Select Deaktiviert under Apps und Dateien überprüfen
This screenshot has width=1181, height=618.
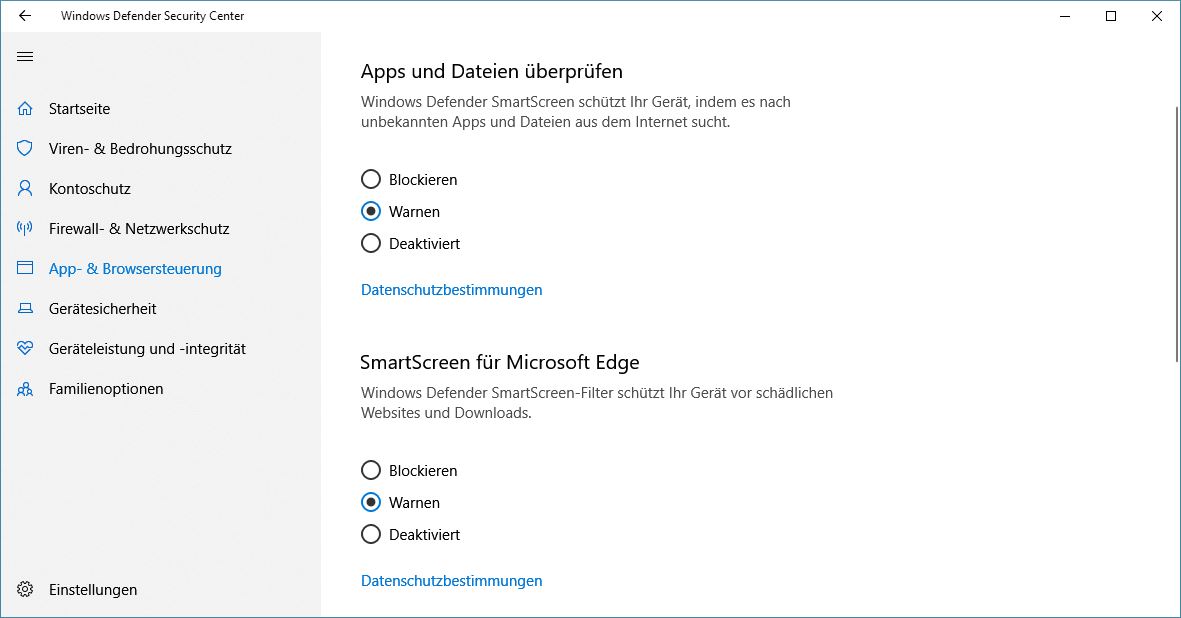pos(371,244)
